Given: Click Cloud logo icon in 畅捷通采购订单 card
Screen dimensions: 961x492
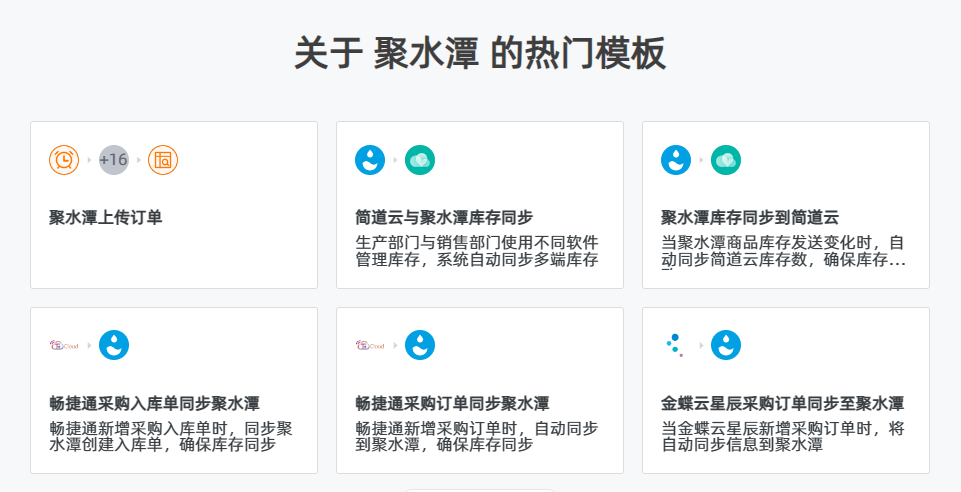Looking at the screenshot, I should 370,346.
